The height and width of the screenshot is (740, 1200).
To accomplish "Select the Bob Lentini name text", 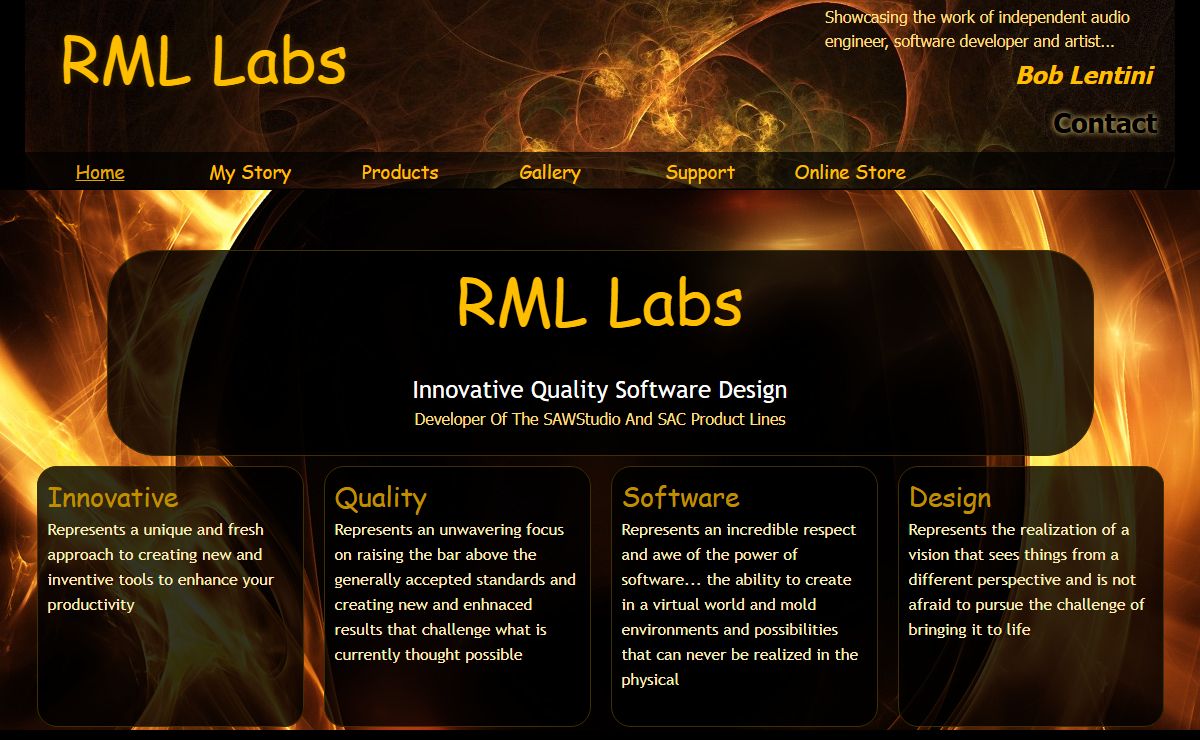I will pyautogui.click(x=1085, y=76).
